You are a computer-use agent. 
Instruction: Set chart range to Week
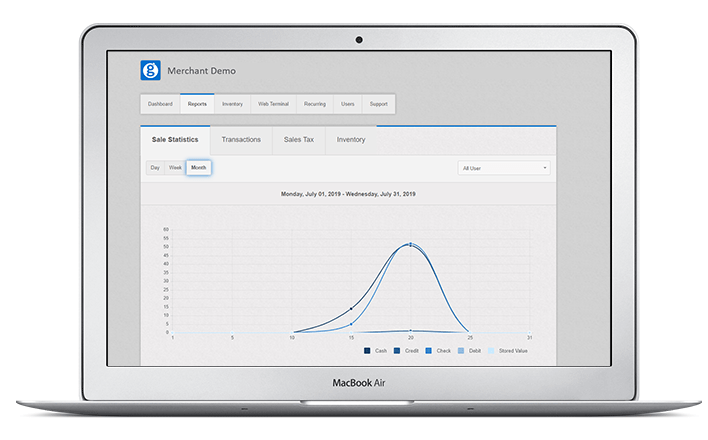175,168
